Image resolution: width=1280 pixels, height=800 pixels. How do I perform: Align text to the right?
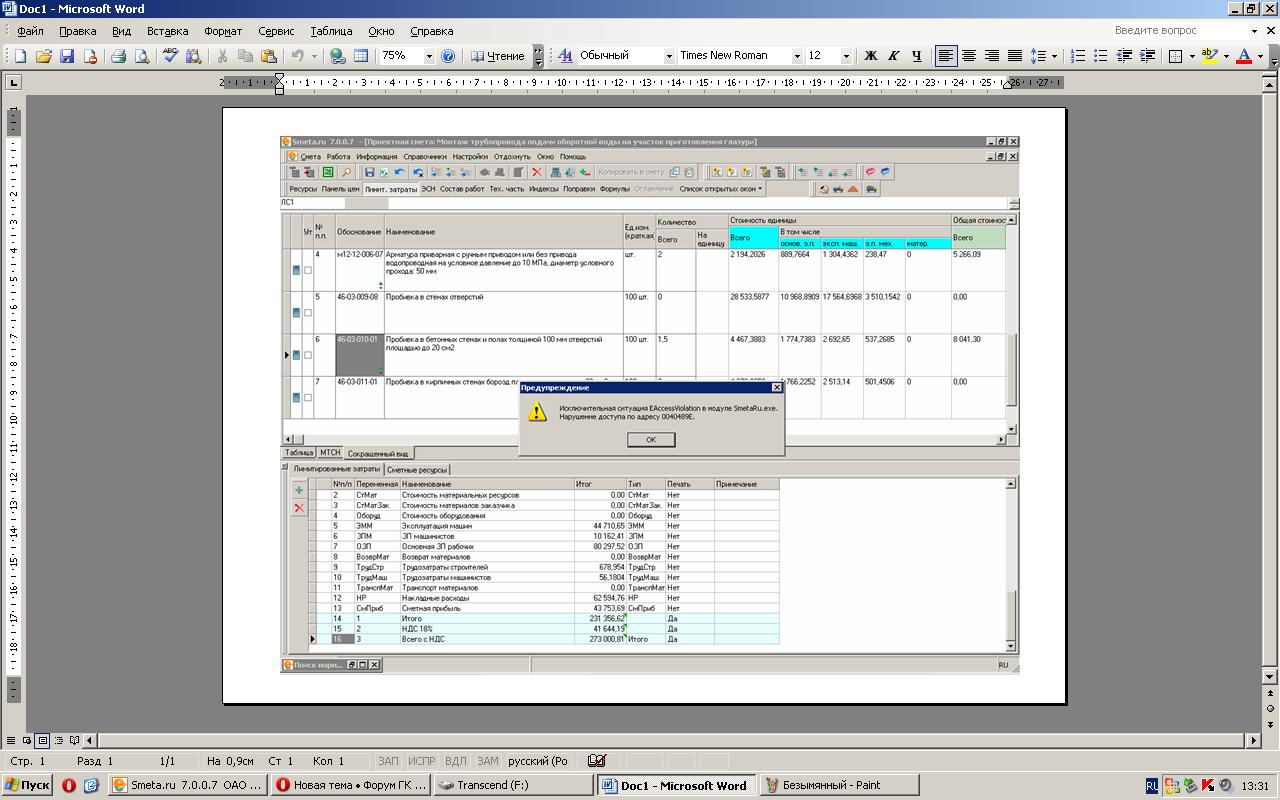click(992, 56)
